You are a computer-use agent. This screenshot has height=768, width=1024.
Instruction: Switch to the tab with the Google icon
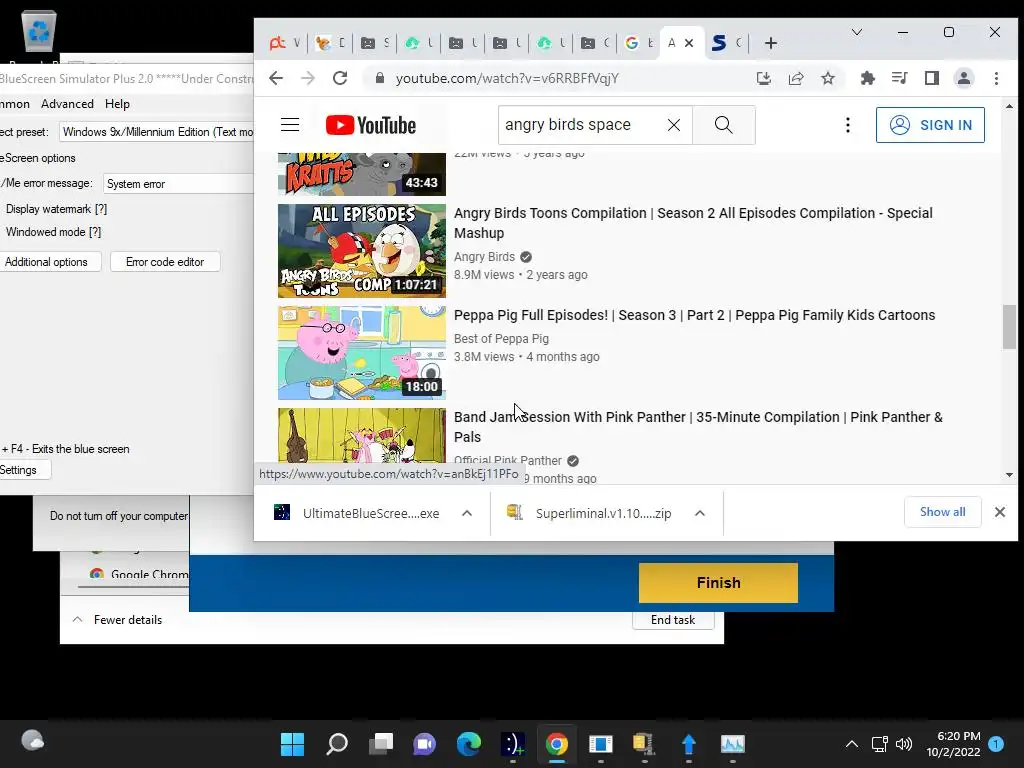pyautogui.click(x=639, y=43)
